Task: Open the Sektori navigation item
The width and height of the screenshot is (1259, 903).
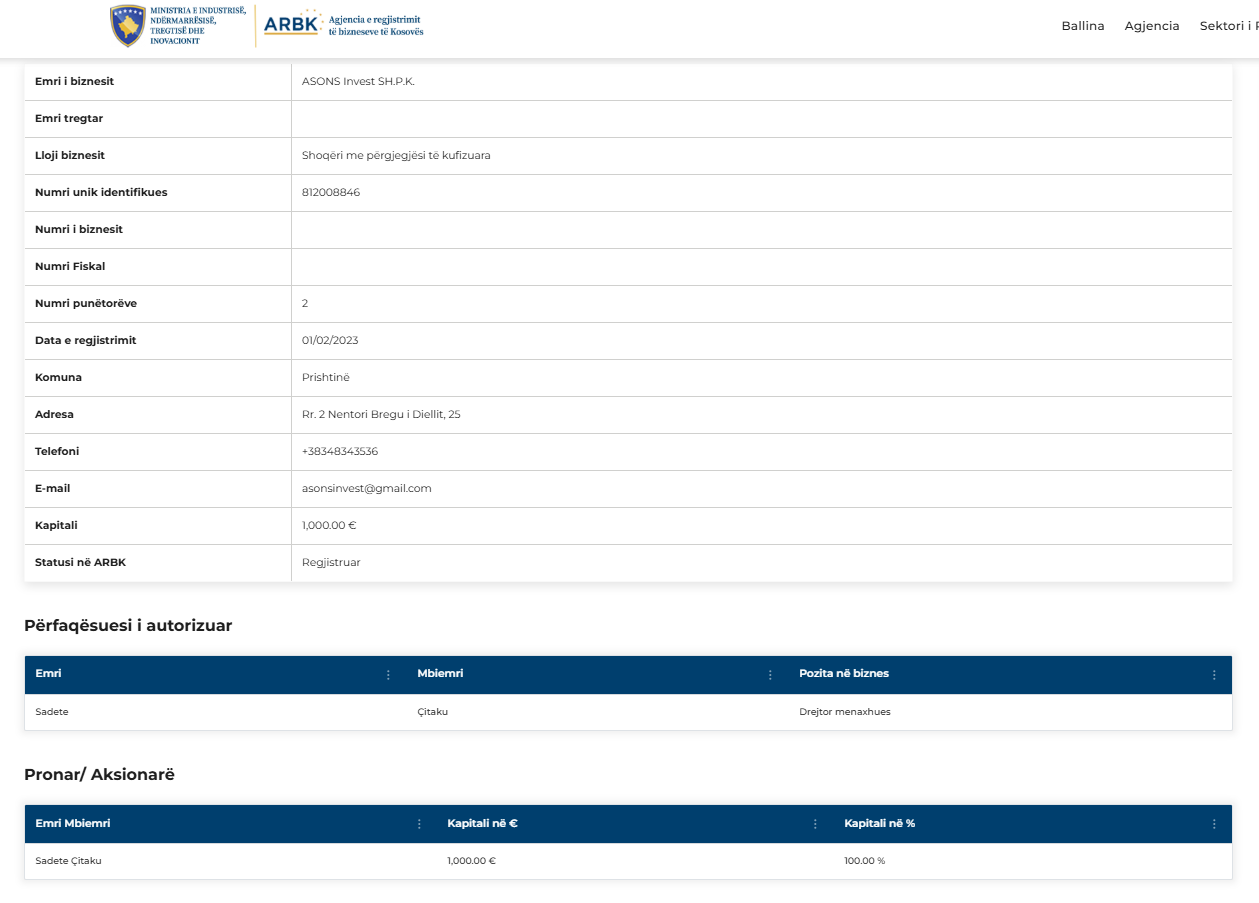Action: [1228, 26]
